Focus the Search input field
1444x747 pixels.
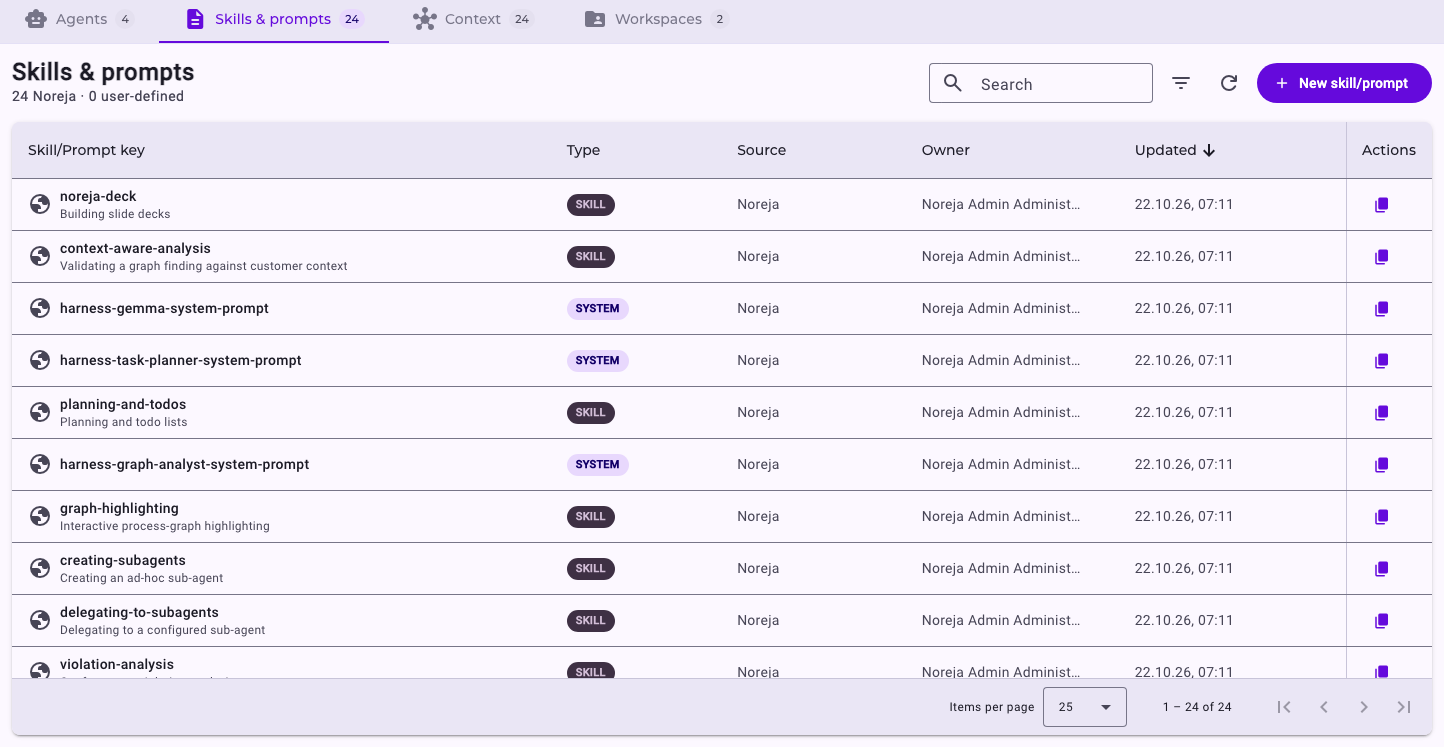(x=1041, y=84)
